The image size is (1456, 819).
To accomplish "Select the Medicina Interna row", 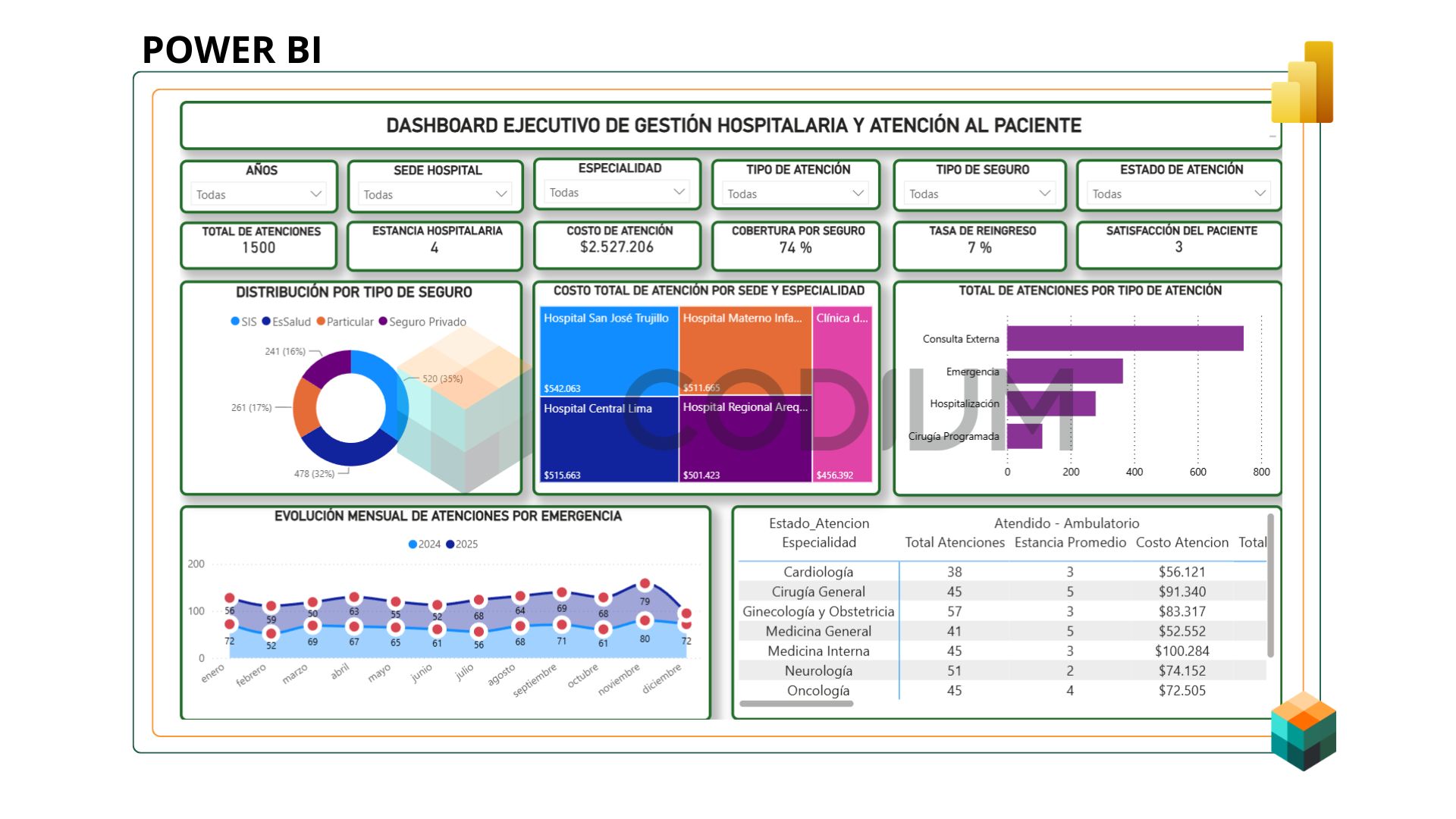I will [x=1003, y=651].
